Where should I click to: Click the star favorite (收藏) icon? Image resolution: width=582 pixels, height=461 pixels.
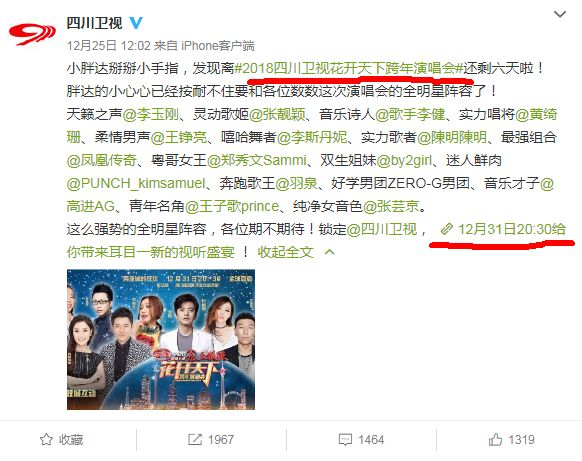click(46, 439)
